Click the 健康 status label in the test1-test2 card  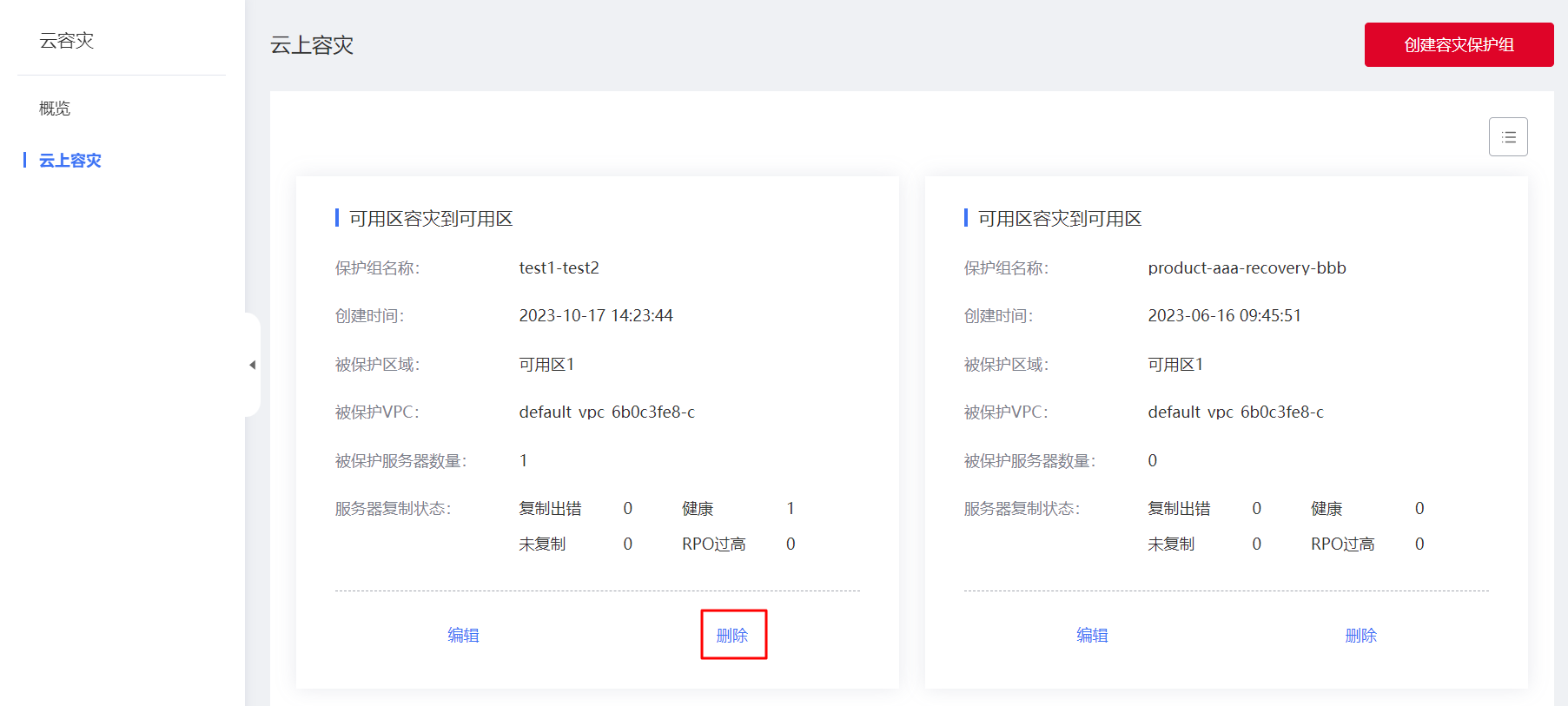(698, 509)
